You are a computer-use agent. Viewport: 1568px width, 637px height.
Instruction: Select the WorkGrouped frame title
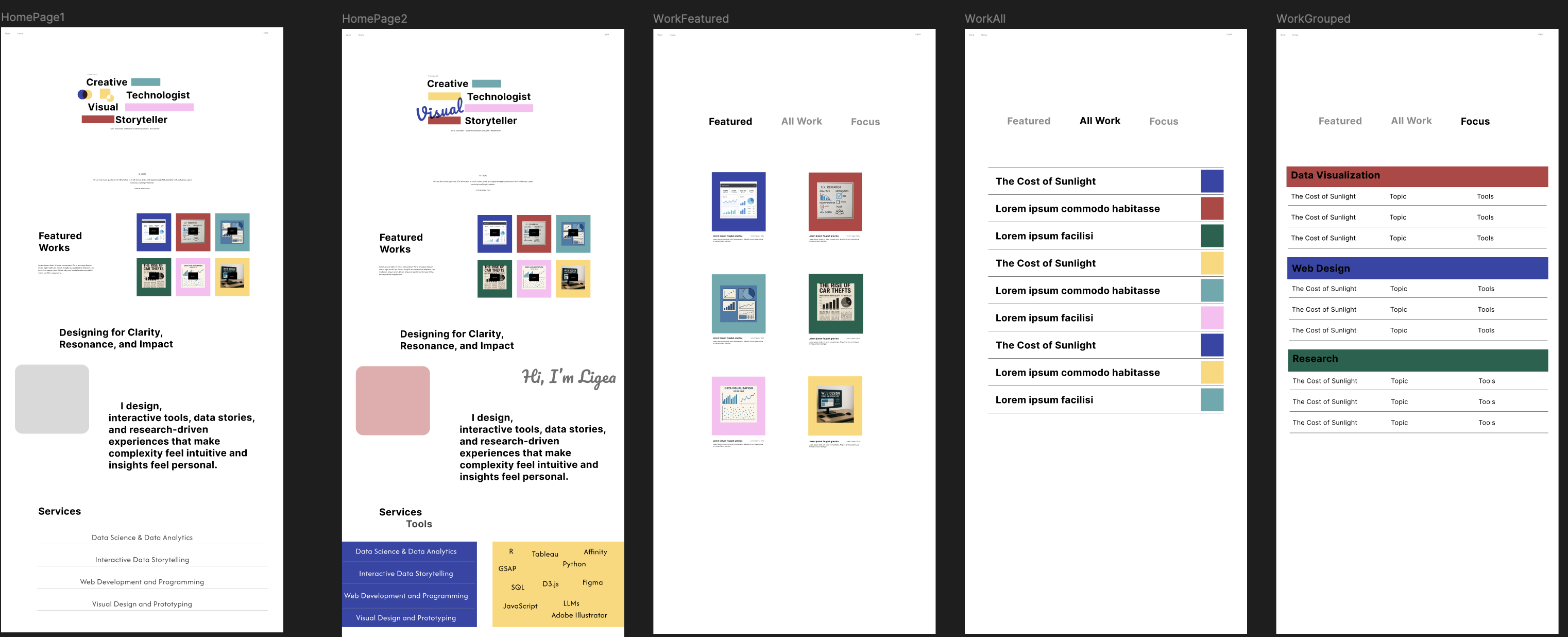click(x=1313, y=19)
